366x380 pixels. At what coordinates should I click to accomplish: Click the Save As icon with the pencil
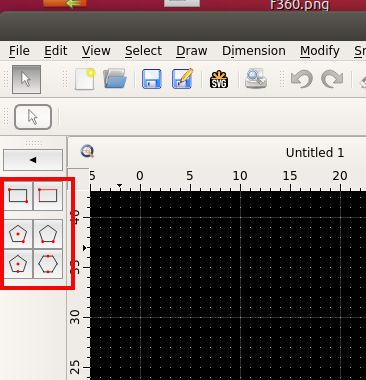182,79
